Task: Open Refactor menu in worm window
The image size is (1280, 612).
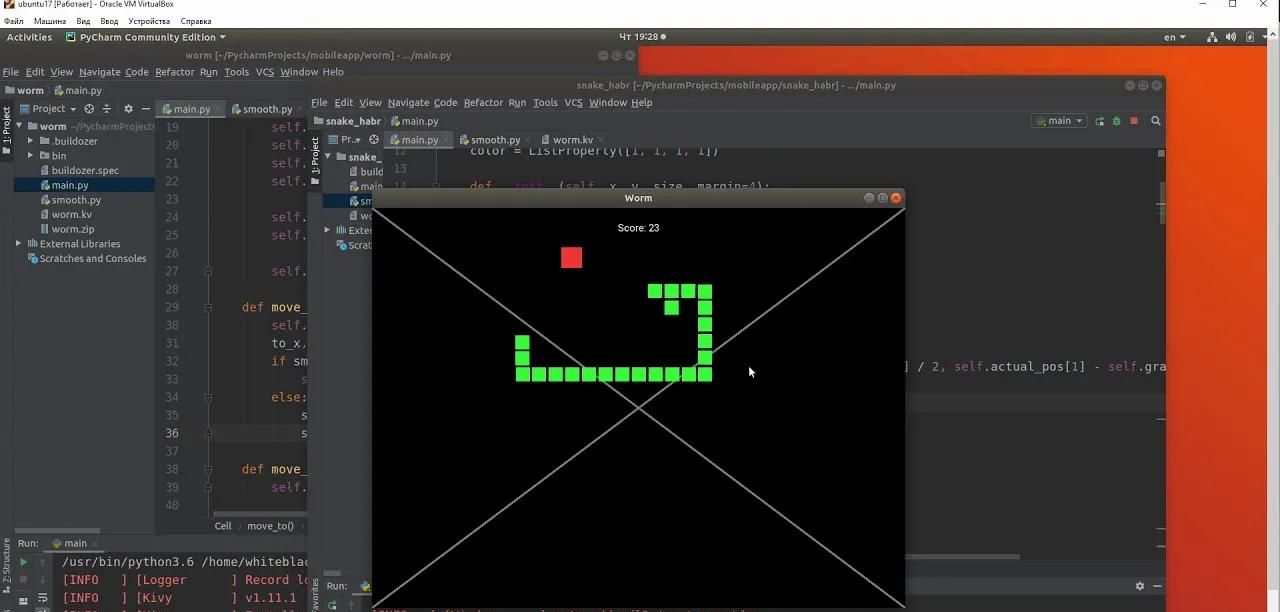Action: [174, 72]
